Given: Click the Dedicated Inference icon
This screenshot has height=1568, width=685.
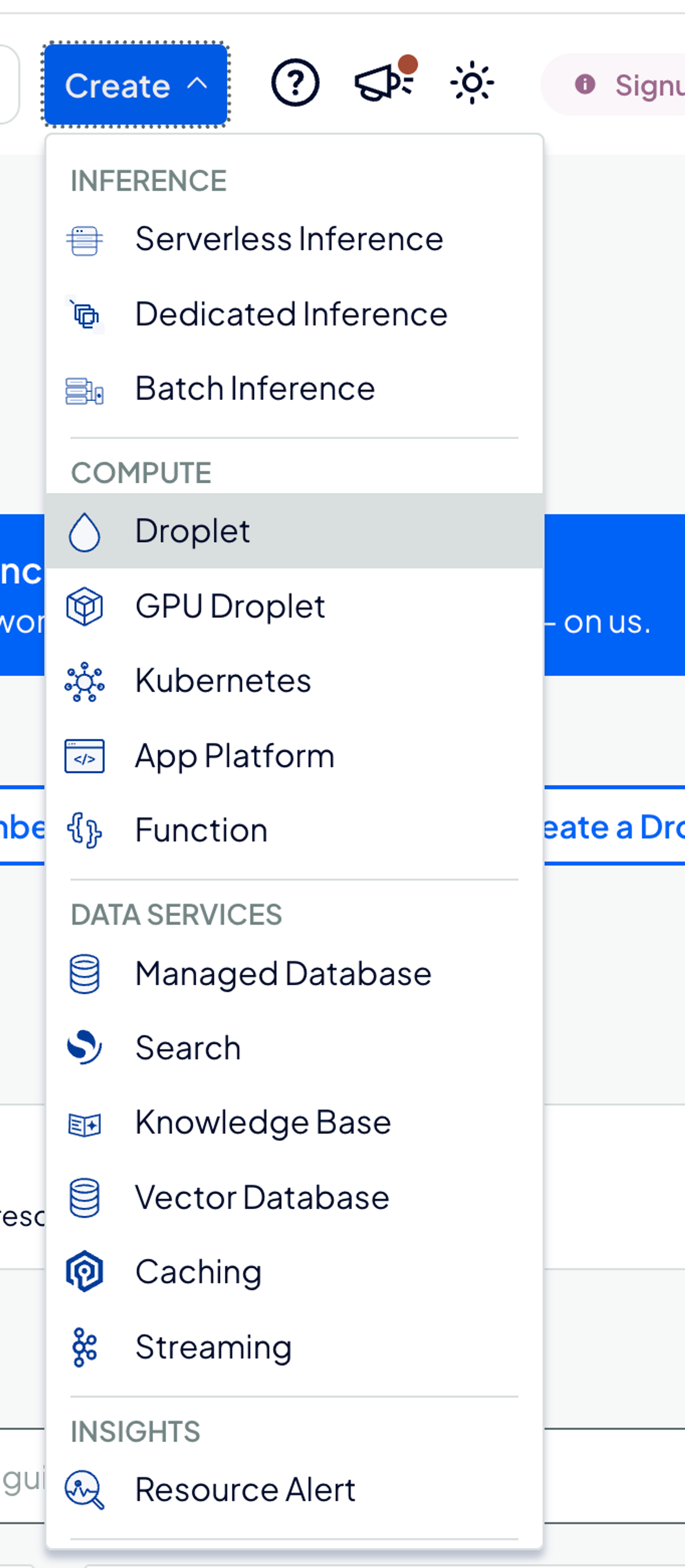Looking at the screenshot, I should coord(85,315).
